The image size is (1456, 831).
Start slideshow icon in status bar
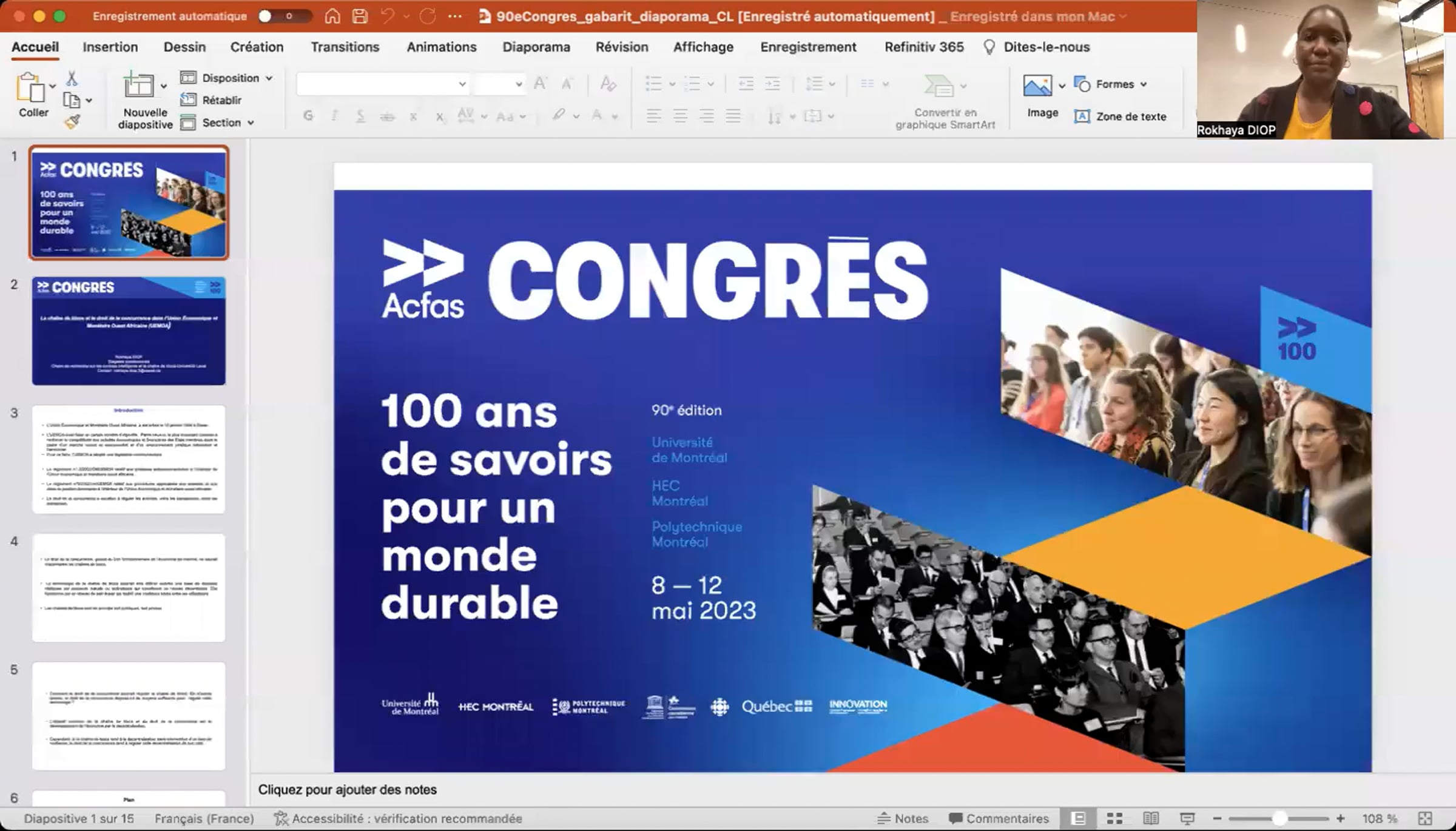click(1187, 818)
